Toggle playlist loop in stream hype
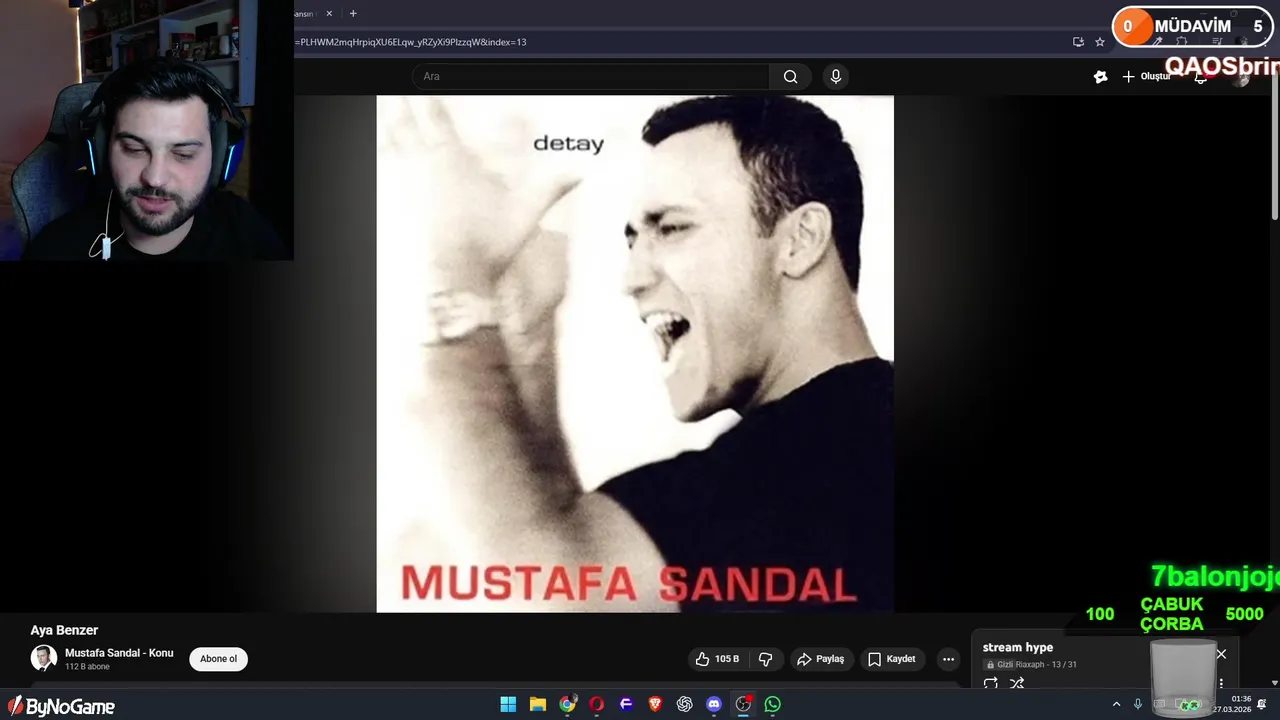Screen dimensions: 1280x720 tap(991, 684)
